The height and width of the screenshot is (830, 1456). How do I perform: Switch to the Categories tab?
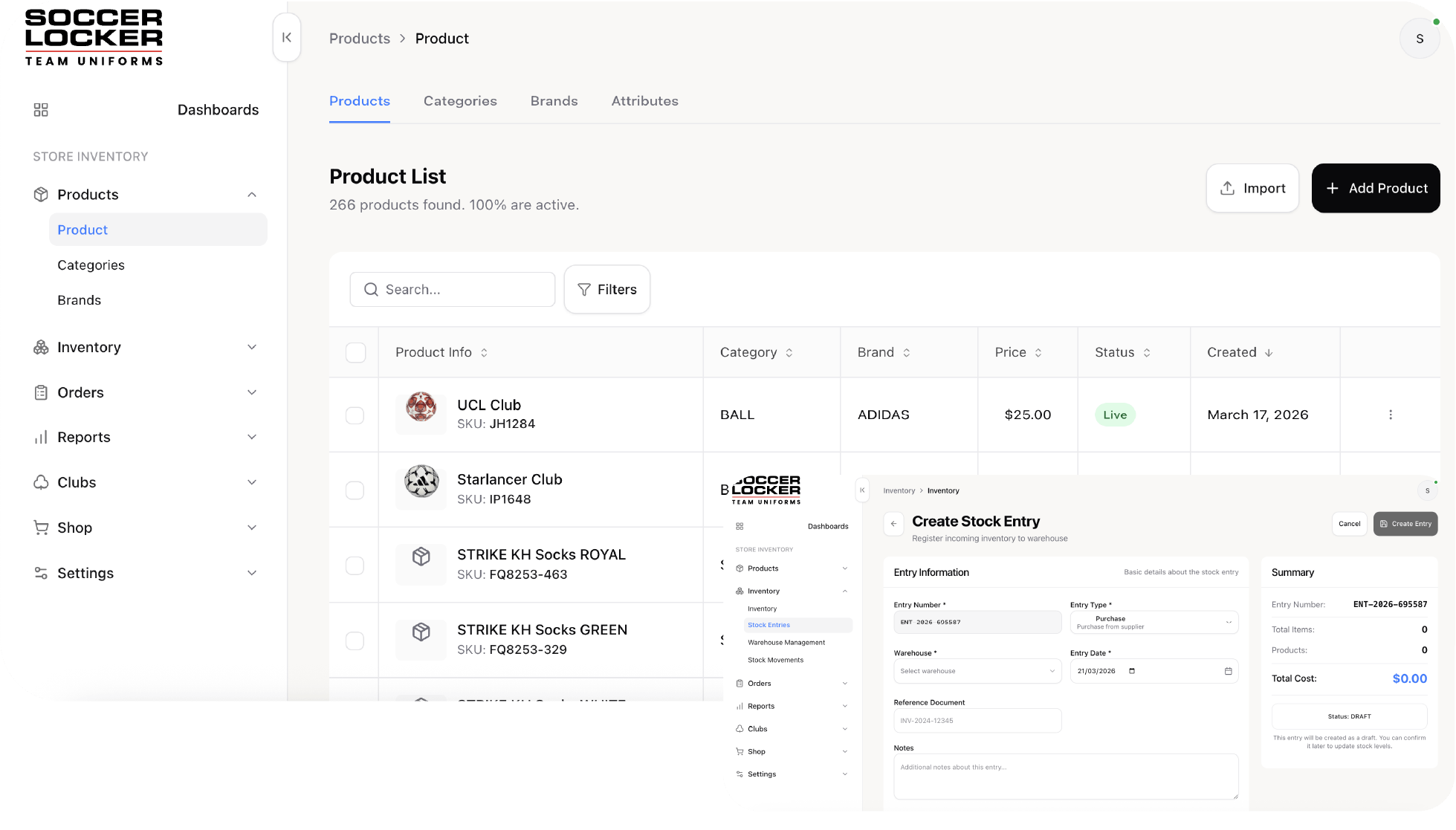click(460, 101)
